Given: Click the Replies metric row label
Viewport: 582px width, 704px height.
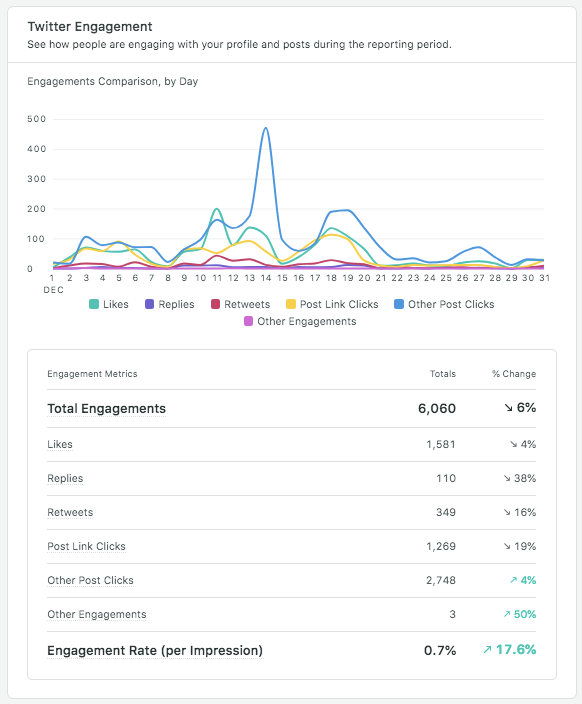Looking at the screenshot, I should point(65,478).
